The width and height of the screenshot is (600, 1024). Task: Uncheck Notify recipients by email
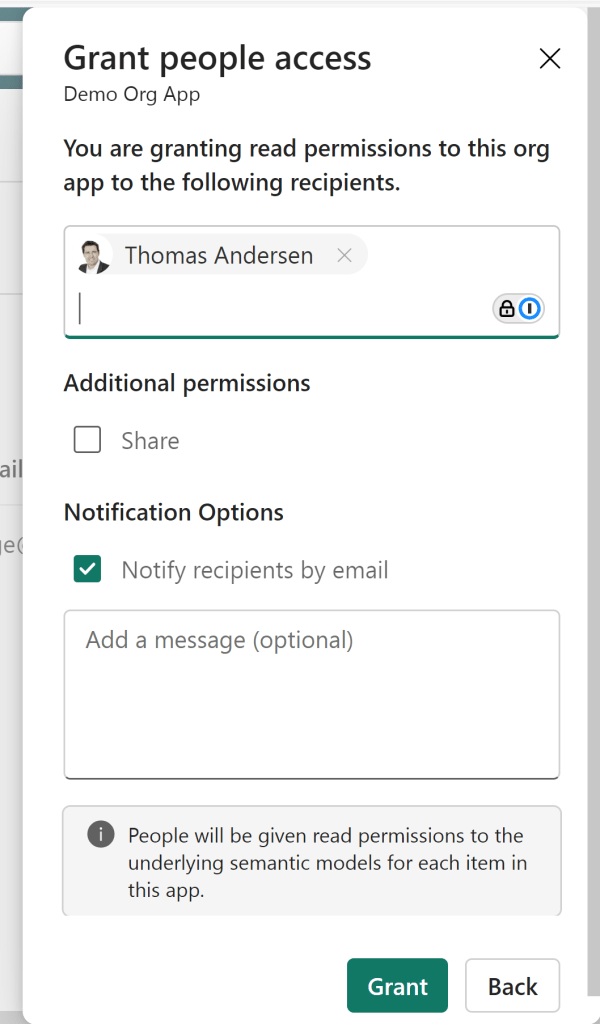(88, 570)
